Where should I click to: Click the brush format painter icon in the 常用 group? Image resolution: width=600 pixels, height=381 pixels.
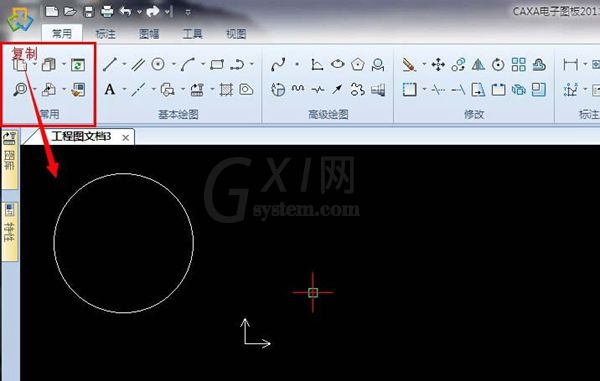78,90
